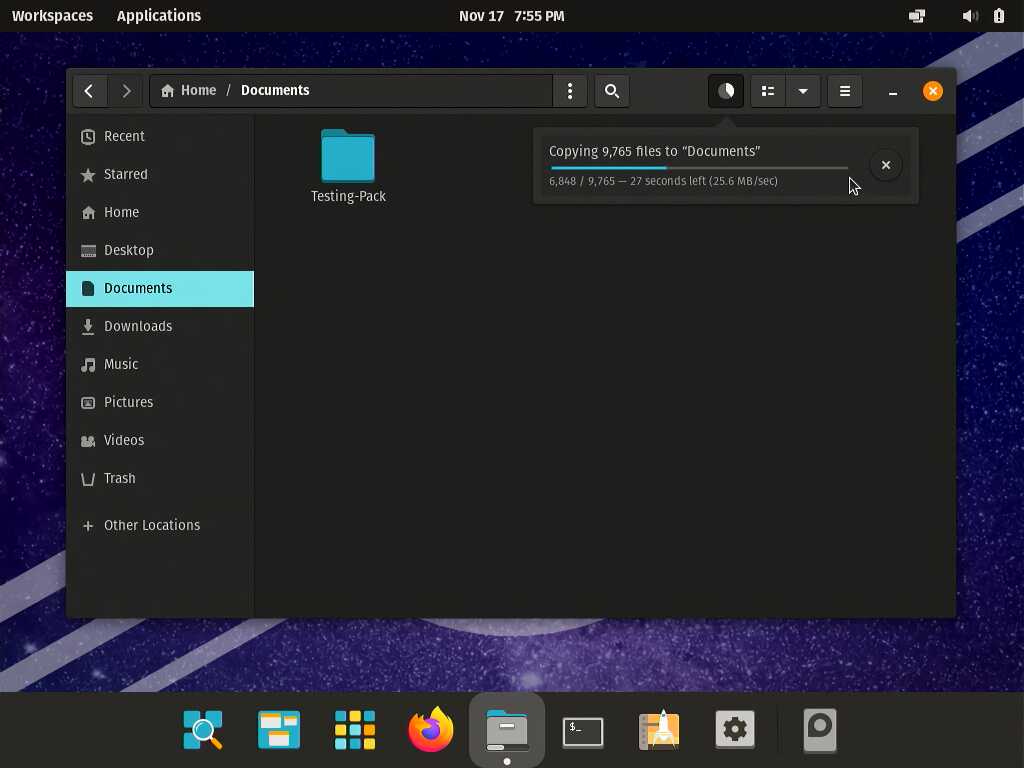1024x768 pixels.
Task: Go to Downloads in sidebar
Action: tap(137, 326)
